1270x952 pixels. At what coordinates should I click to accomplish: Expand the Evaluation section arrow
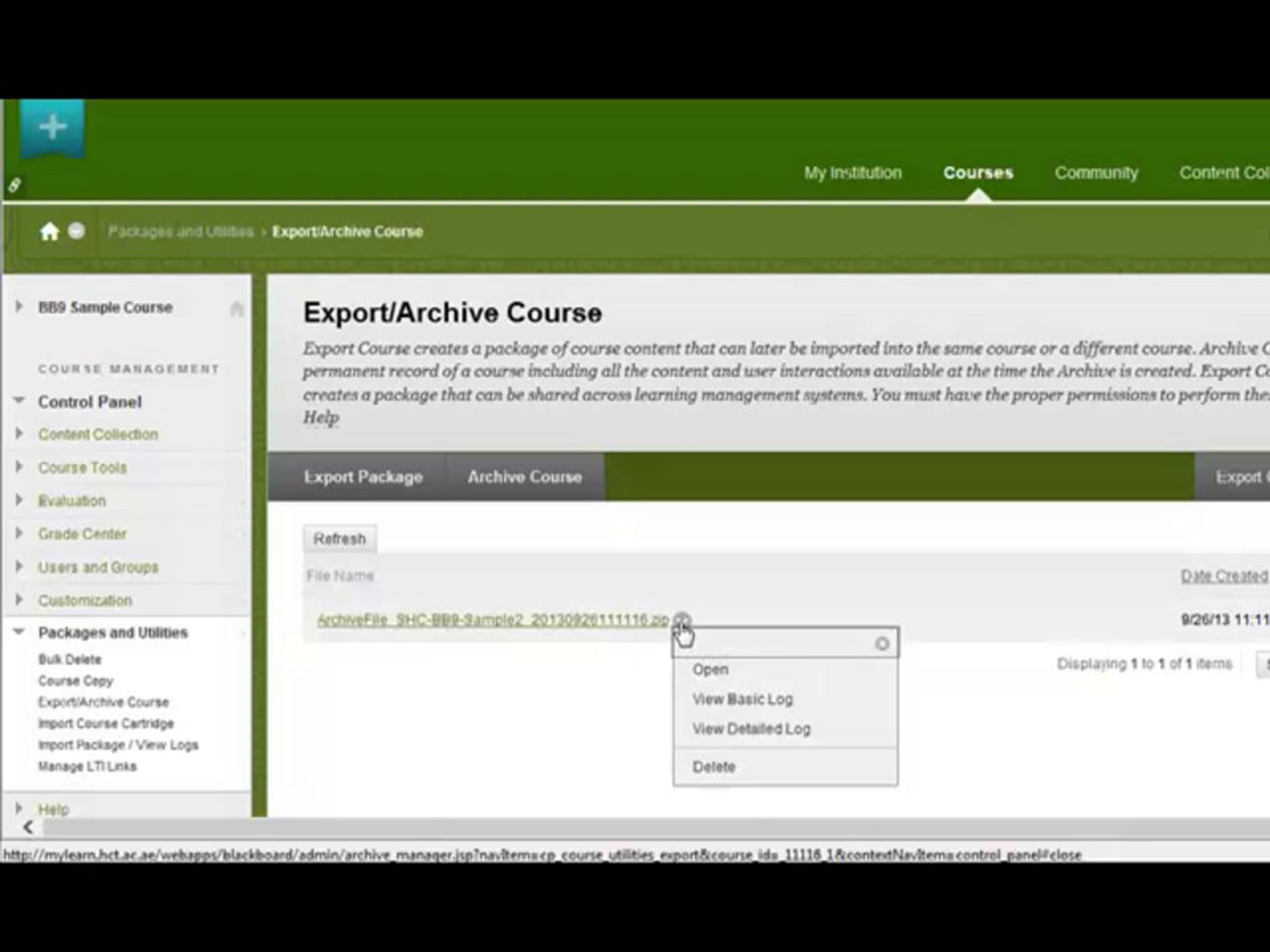tap(19, 500)
